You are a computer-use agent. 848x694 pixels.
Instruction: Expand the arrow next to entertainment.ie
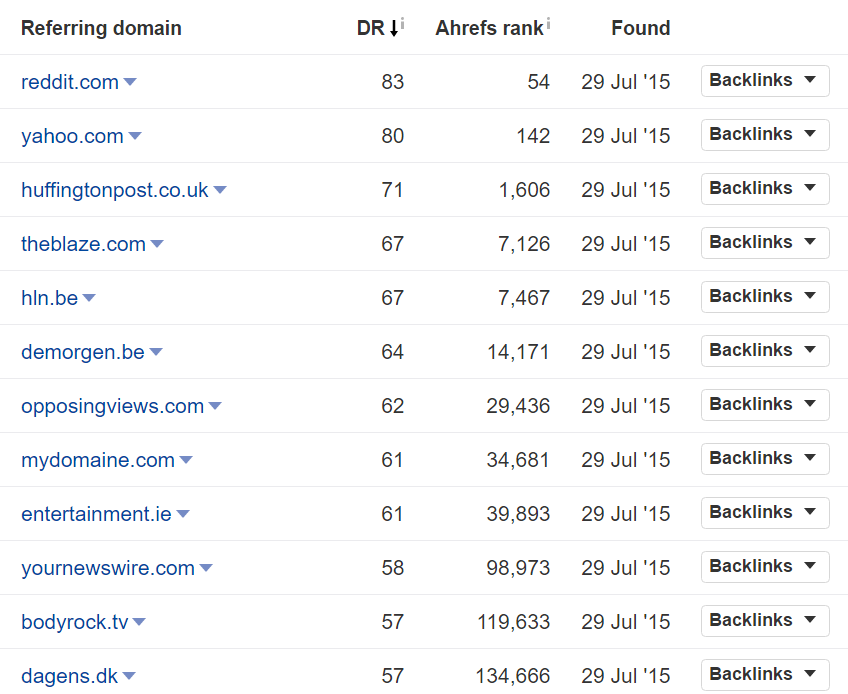[183, 514]
